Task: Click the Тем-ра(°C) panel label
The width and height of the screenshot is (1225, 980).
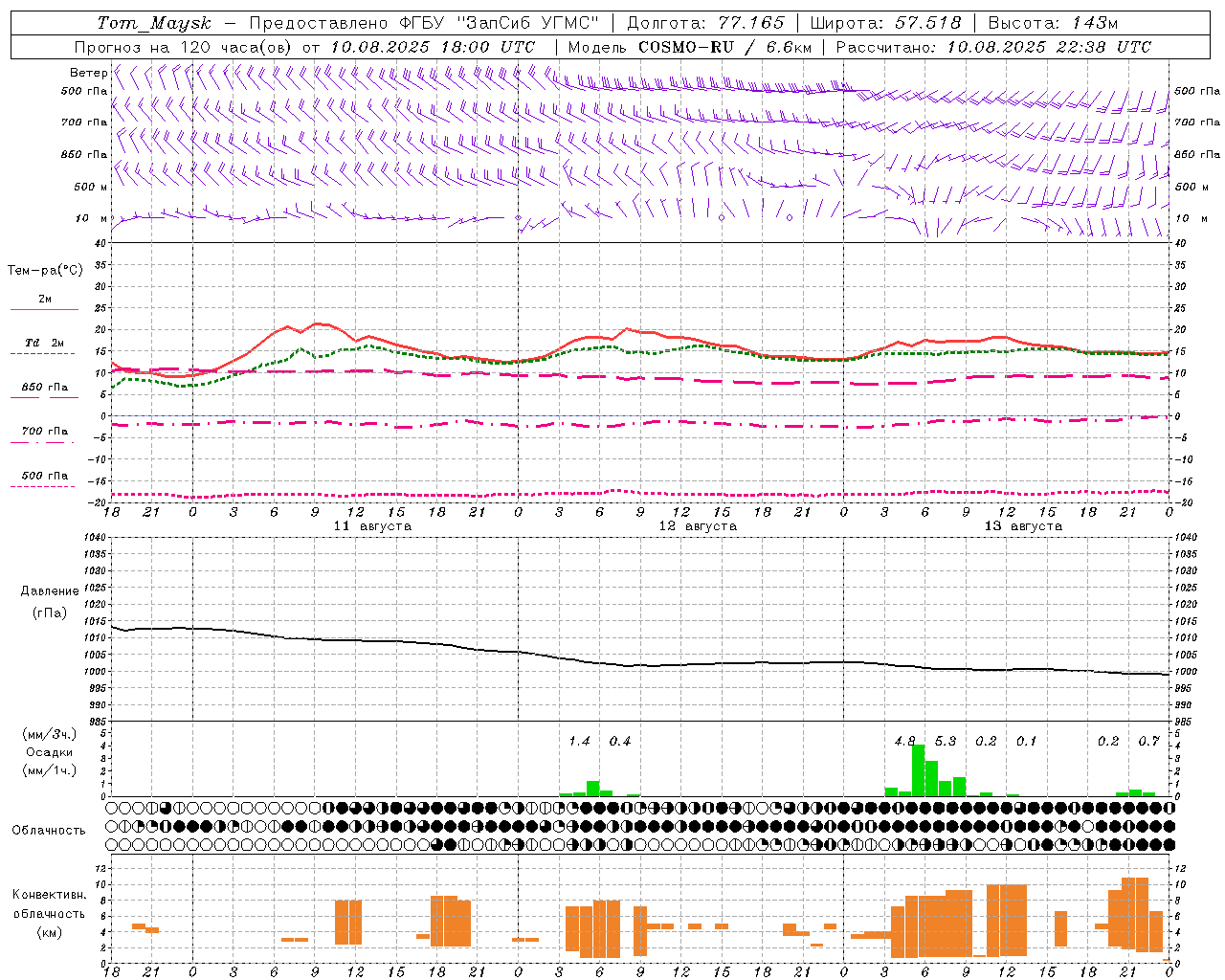Action: click(45, 271)
